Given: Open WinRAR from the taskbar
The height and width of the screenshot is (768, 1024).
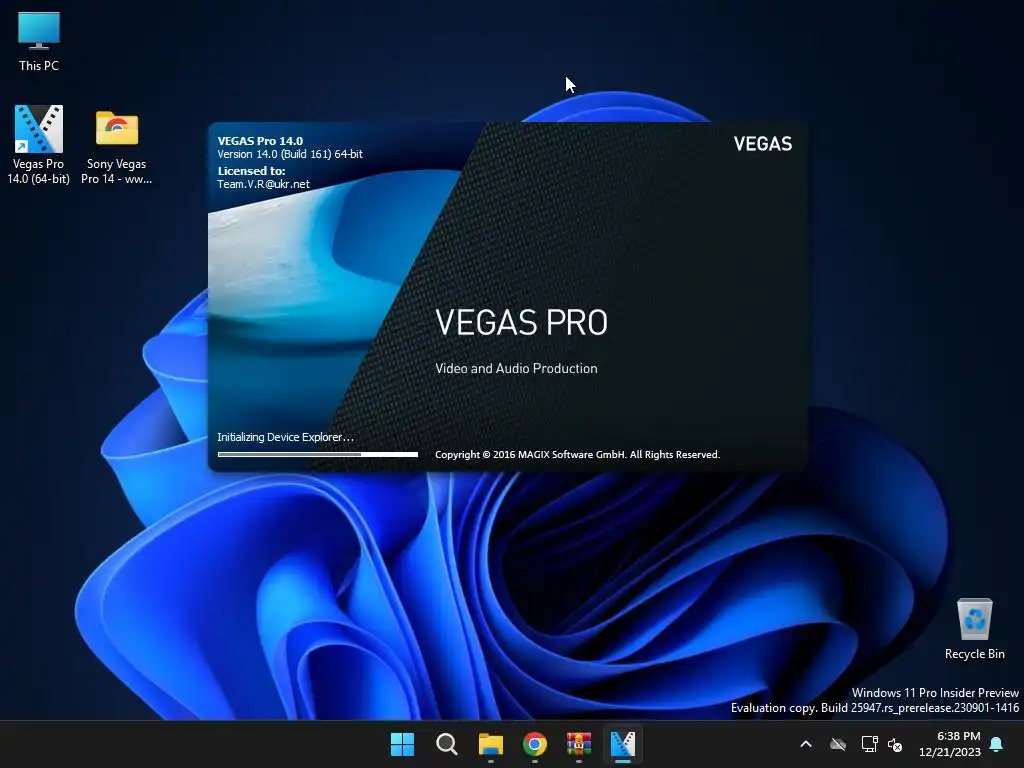Looking at the screenshot, I should (x=579, y=744).
